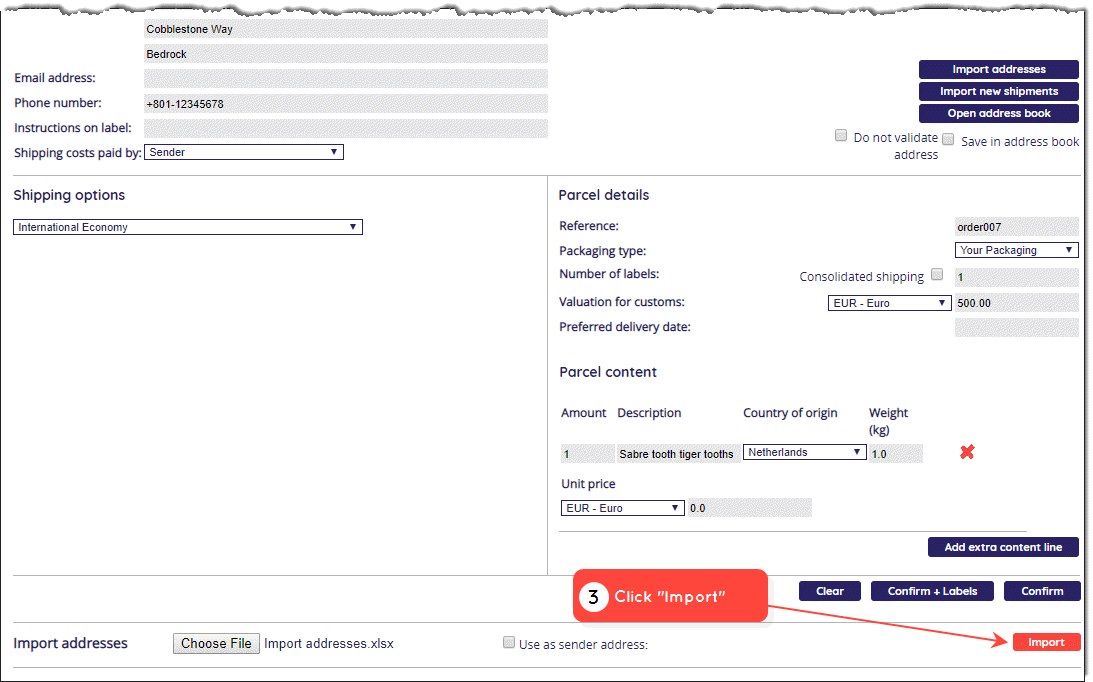Click the Email address input field
Viewport: 1093px width, 682px height.
click(346, 78)
